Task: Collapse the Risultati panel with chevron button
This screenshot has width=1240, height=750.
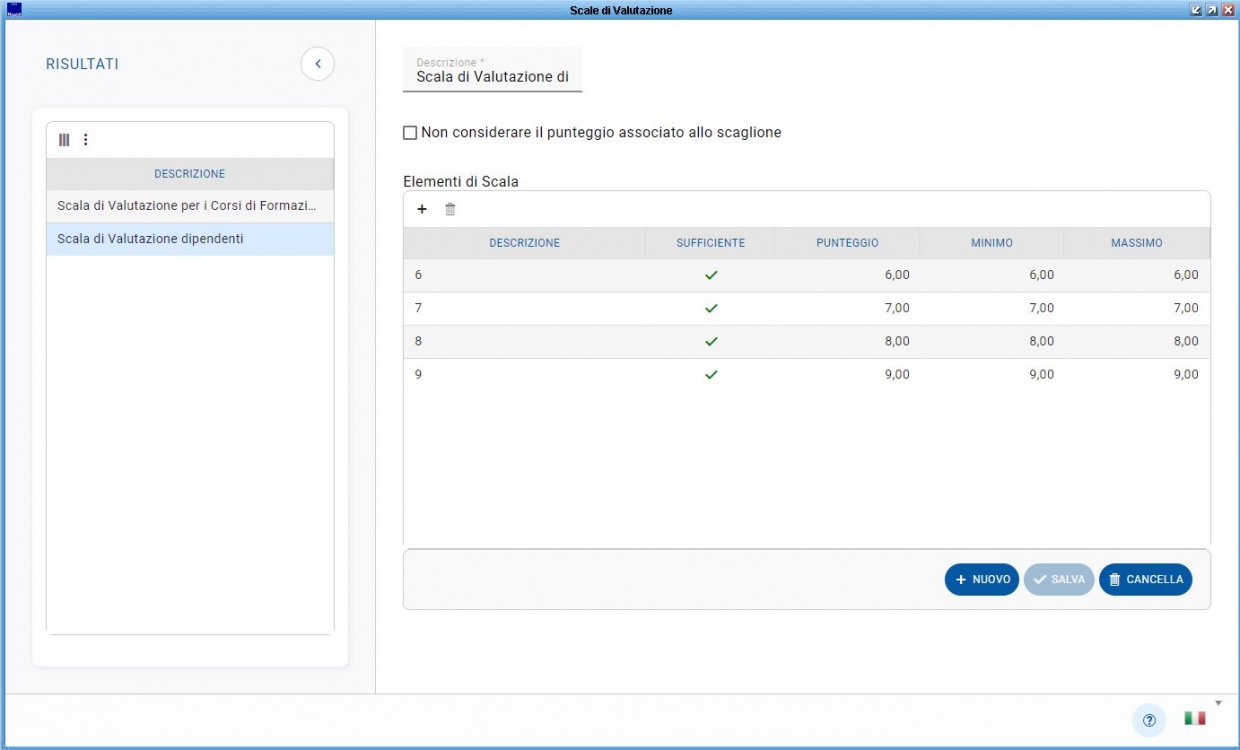Action: tap(317, 64)
